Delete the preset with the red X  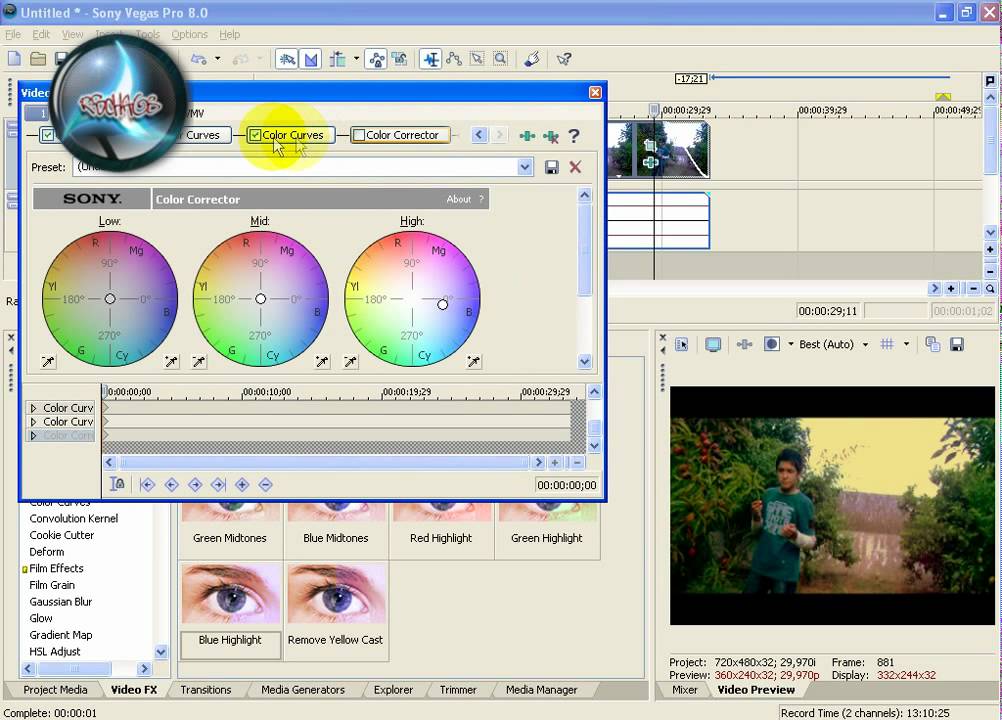pyautogui.click(x=575, y=167)
